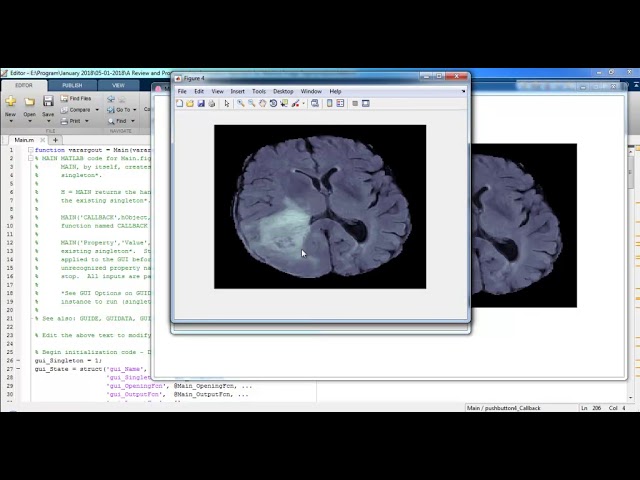Open the File menu in Figure 4

click(x=182, y=91)
